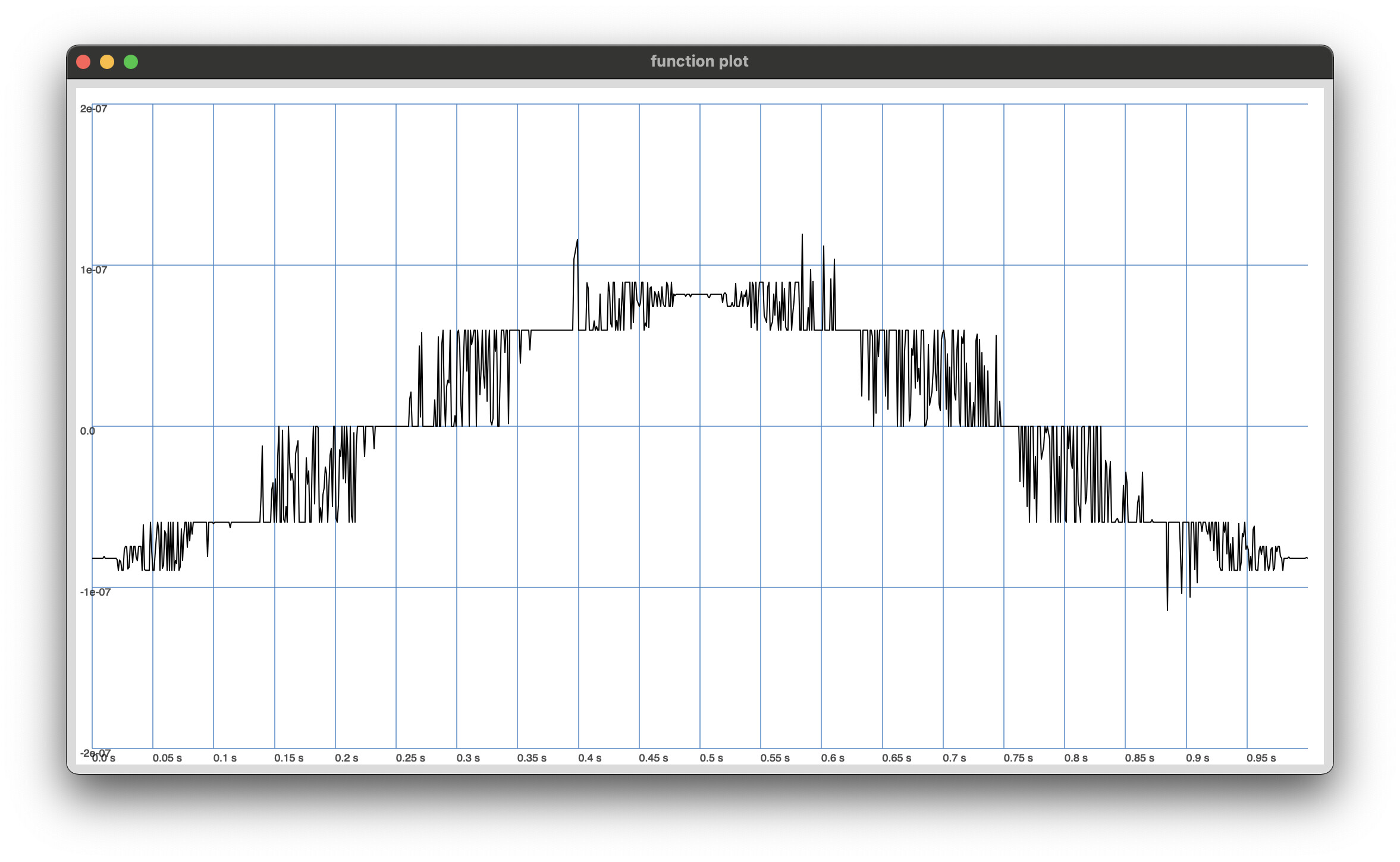Click the 'function plot' window title
Screen dimensions: 1400x862
[699, 61]
